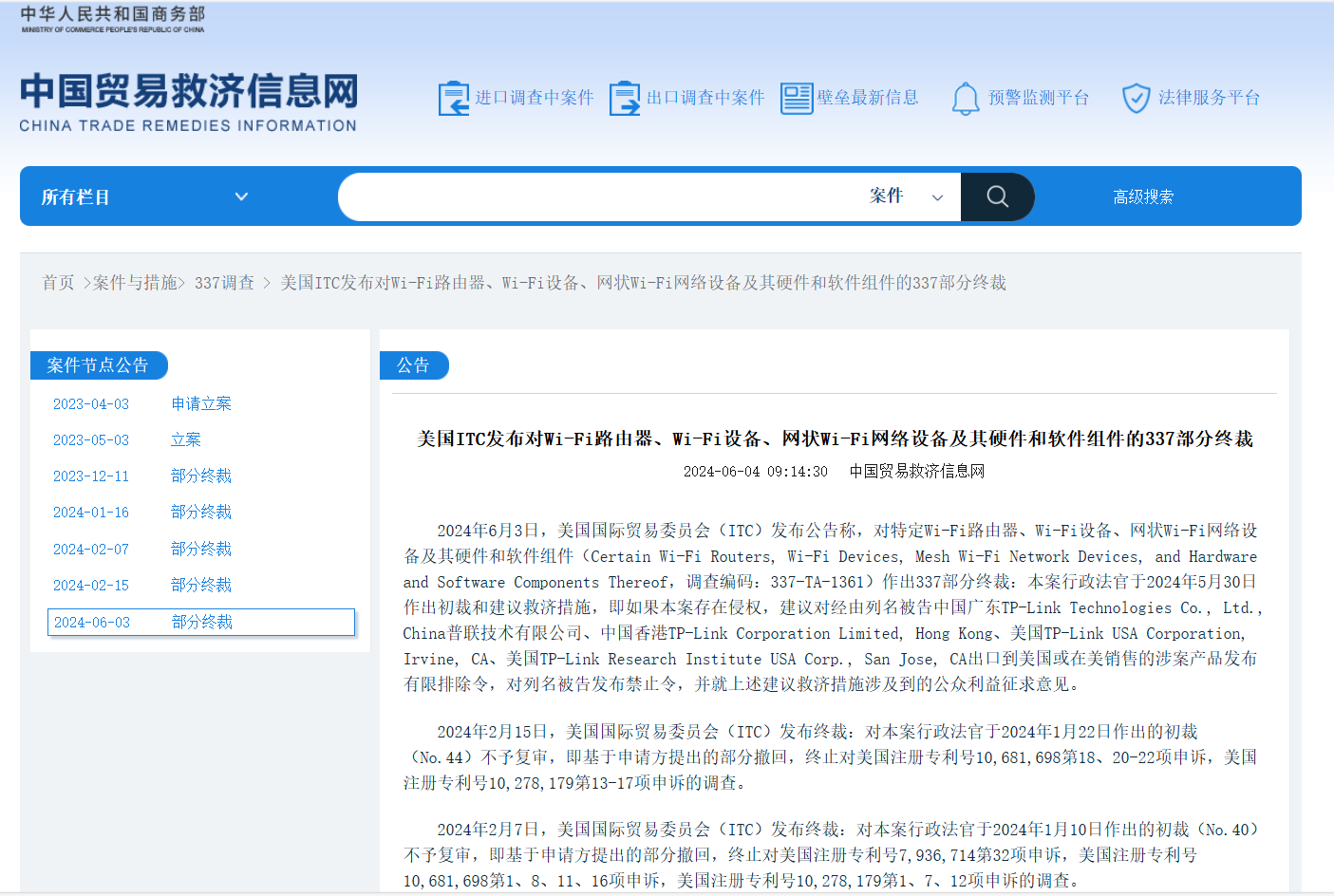Click the date 2023-12-11
Image resolution: width=1334 pixels, height=896 pixels.
pos(91,476)
